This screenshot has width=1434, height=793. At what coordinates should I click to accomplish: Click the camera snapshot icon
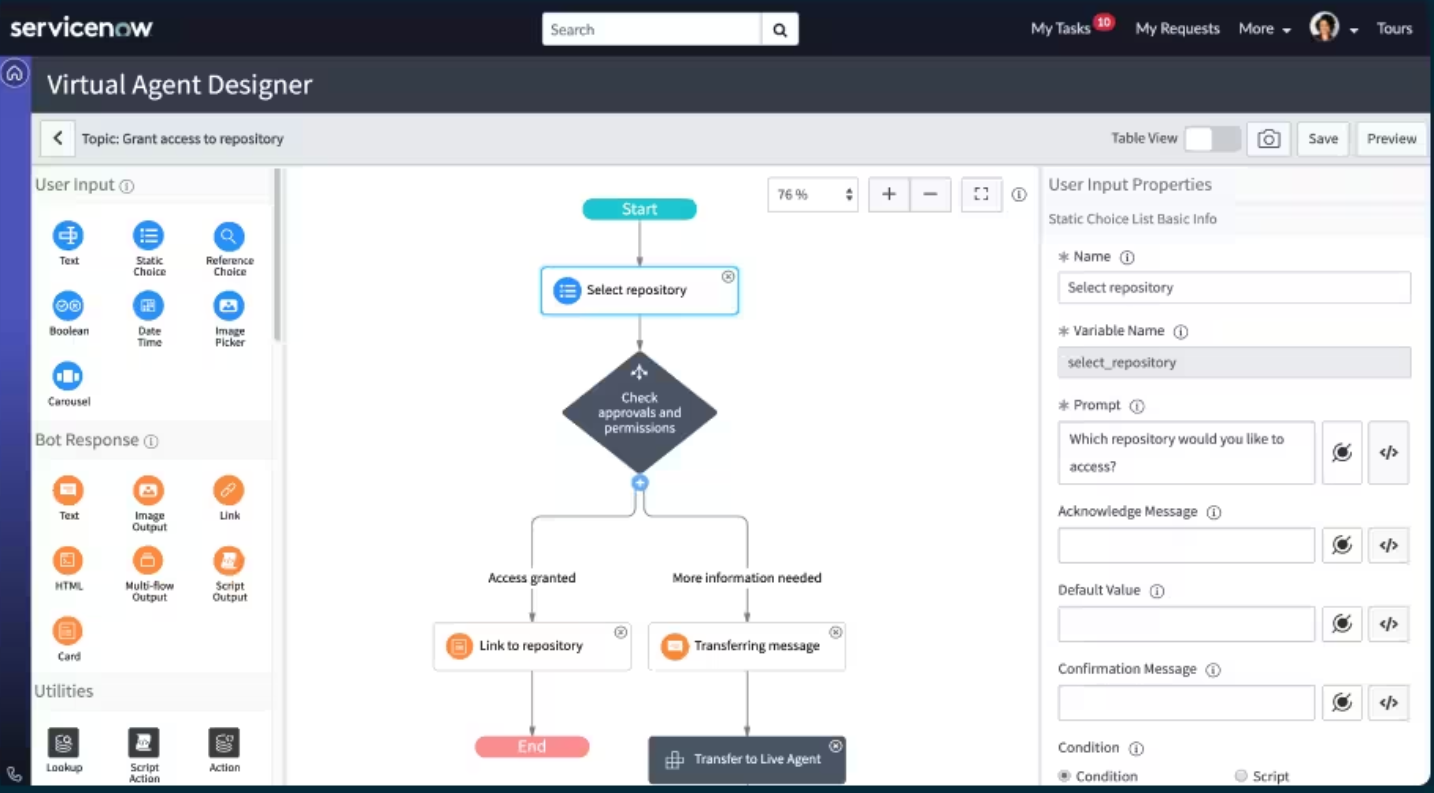1268,139
